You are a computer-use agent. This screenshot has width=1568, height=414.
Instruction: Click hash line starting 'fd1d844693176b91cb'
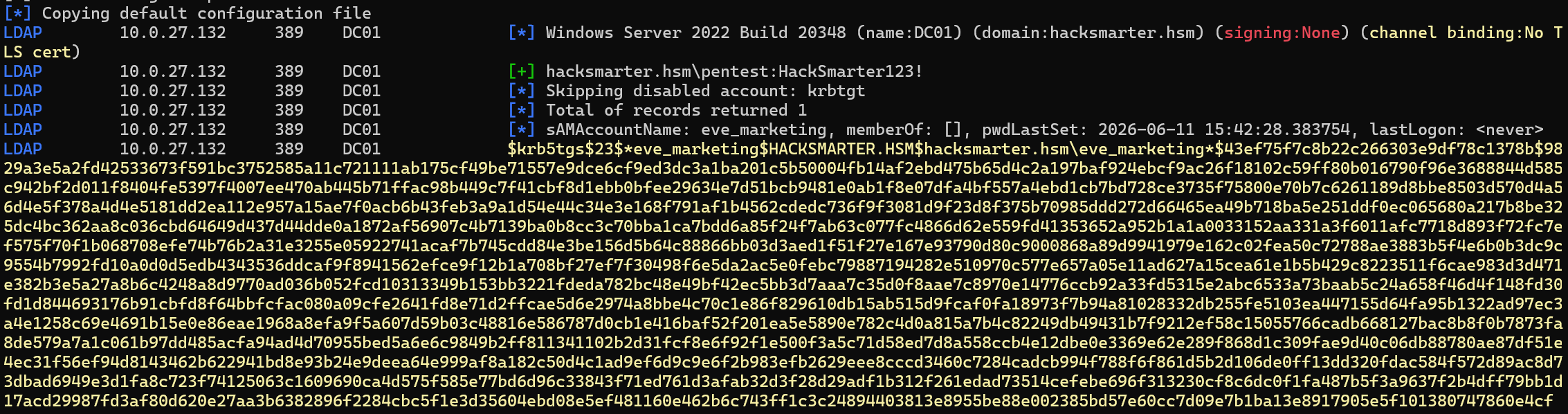pyautogui.click(x=783, y=304)
